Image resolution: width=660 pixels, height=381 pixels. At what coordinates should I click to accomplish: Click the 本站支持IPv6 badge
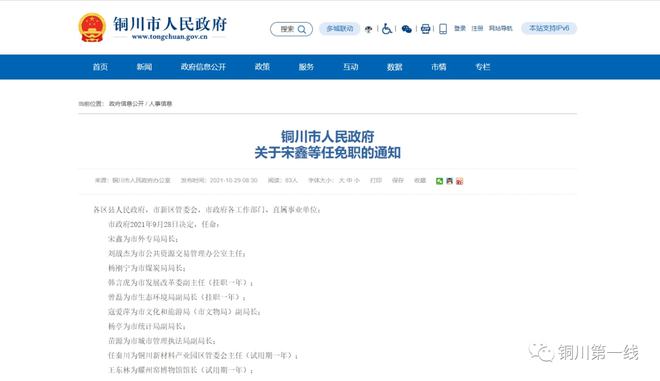tap(549, 28)
